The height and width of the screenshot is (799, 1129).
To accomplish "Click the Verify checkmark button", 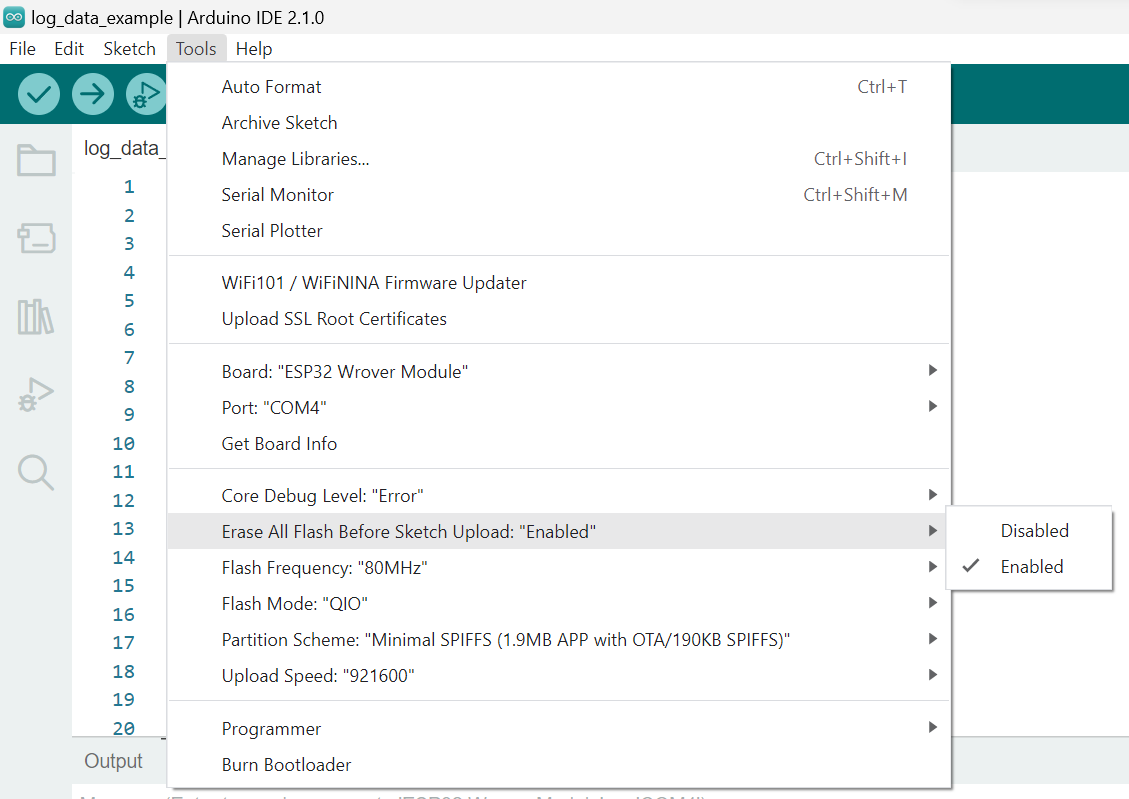I will (x=39, y=94).
